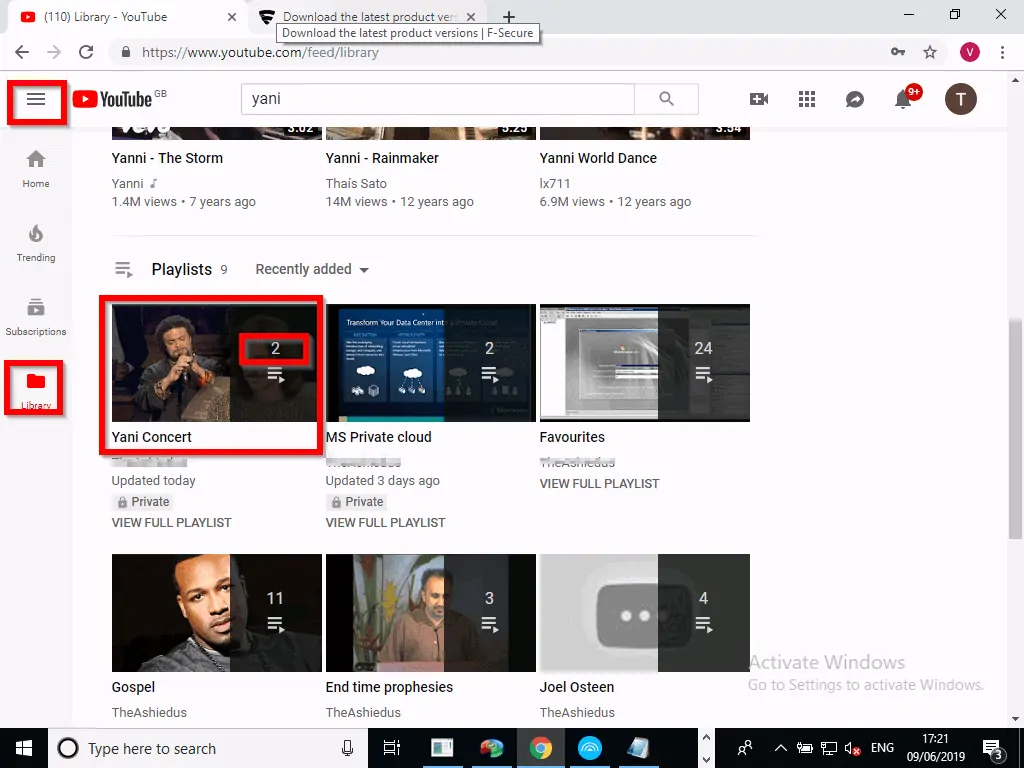Image resolution: width=1024 pixels, height=768 pixels.
Task: Click the muted volume tray icon
Action: coord(852,748)
